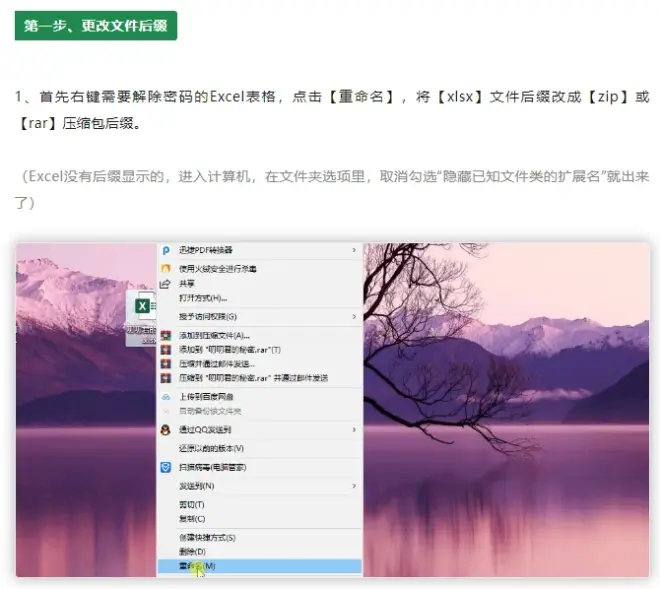Click 创建快捷方式(S) menu entry
This screenshot has height=589, width=660.
207,538
